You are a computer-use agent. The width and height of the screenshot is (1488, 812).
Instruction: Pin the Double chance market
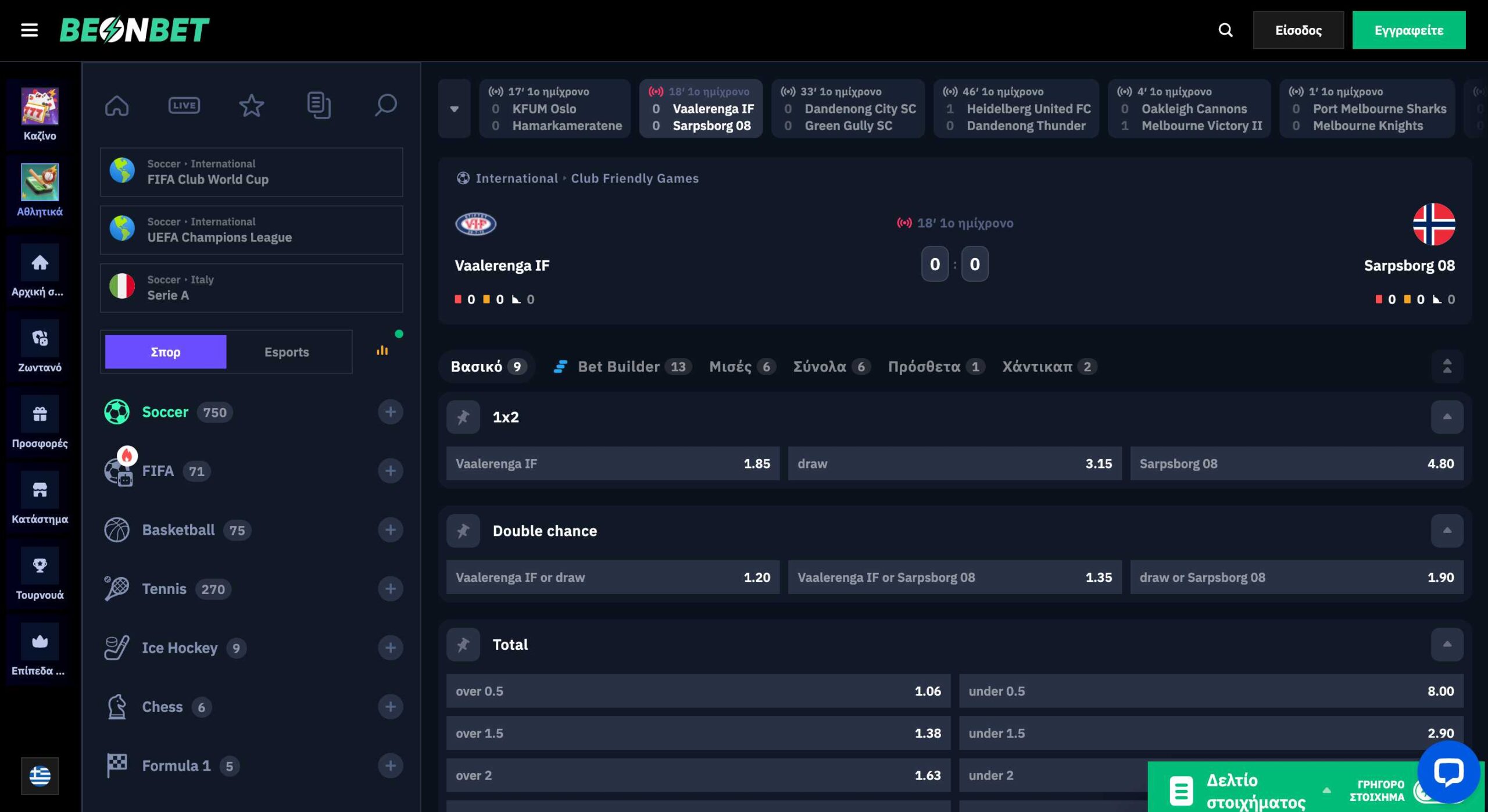pyautogui.click(x=463, y=531)
